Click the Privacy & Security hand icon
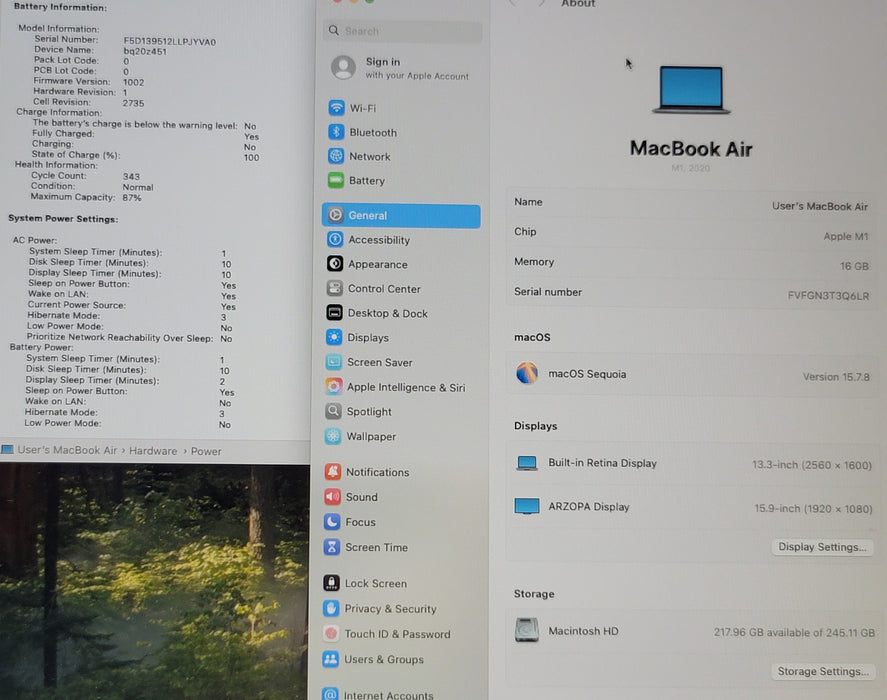 (x=331, y=608)
